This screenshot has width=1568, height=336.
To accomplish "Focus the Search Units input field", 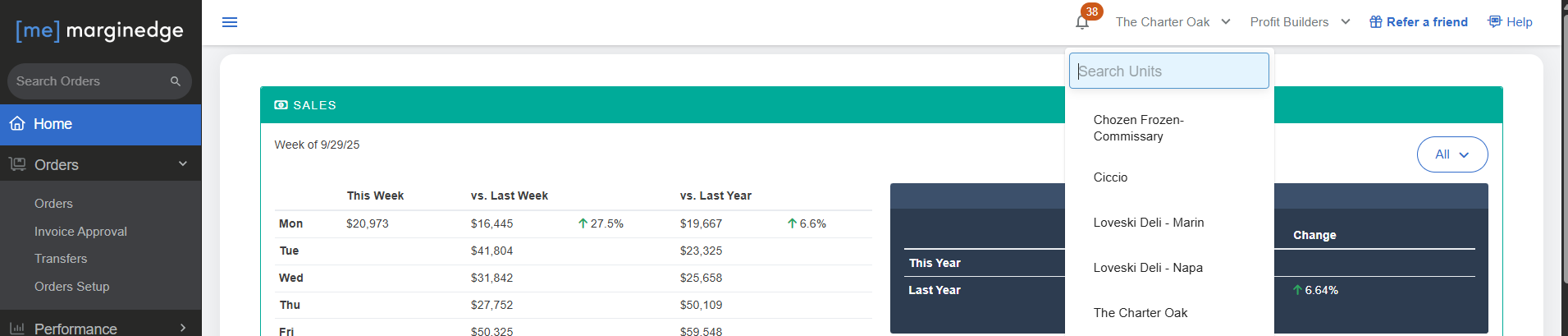I will pos(1169,71).
